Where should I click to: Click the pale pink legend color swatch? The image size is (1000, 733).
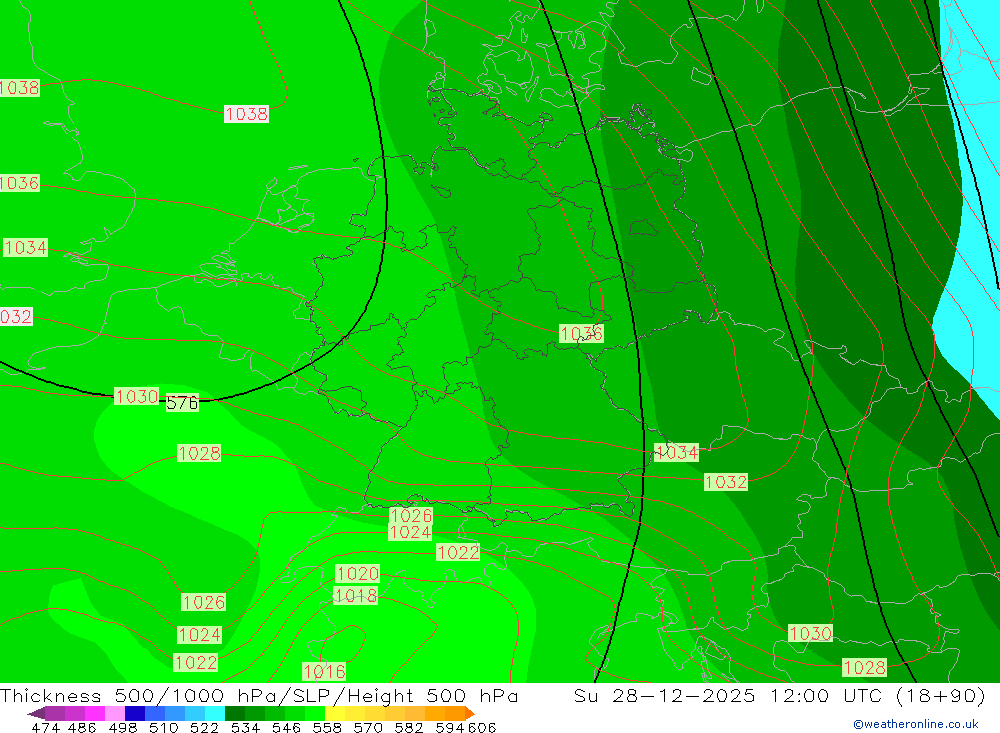coord(115,713)
